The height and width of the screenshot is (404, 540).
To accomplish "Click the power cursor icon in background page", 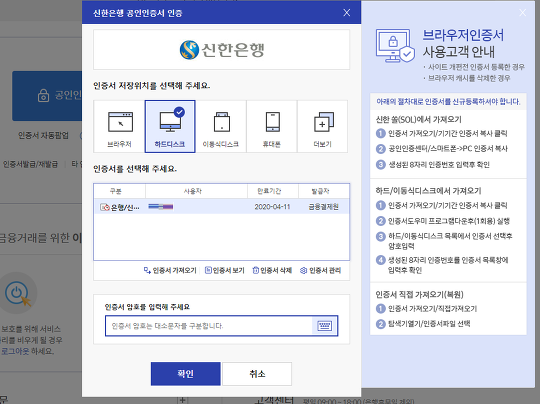I will (18, 294).
